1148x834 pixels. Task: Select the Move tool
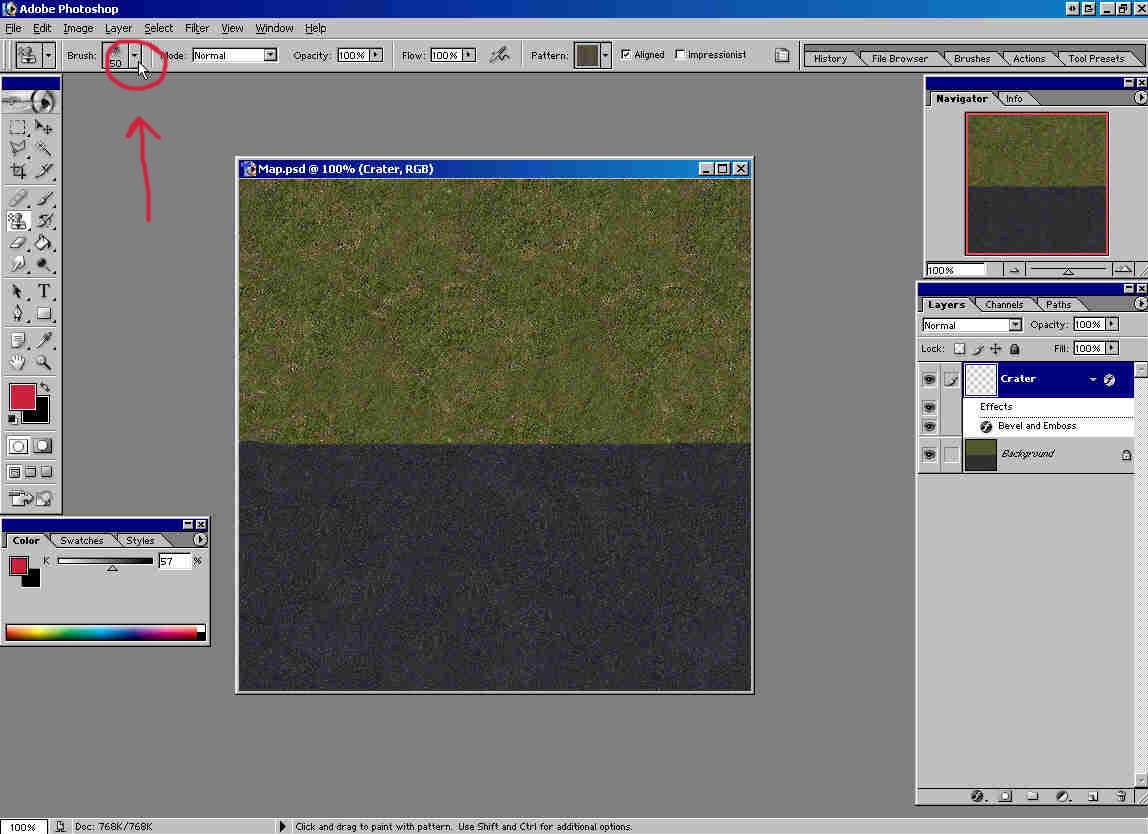point(44,127)
